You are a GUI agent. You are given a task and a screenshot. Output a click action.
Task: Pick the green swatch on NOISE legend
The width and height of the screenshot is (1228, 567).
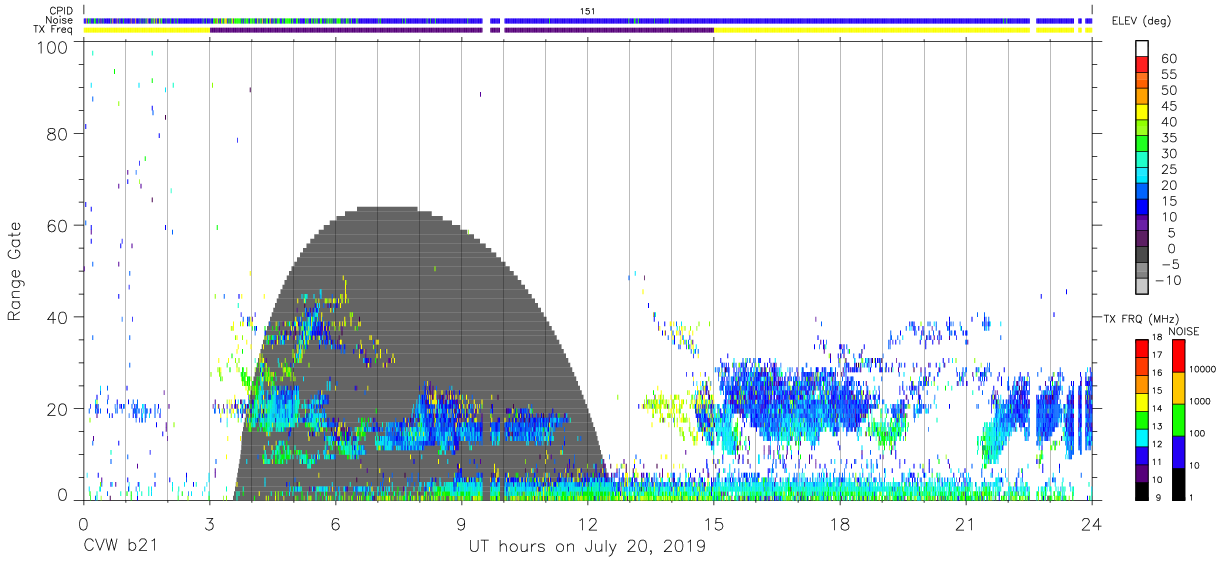(x=1177, y=419)
